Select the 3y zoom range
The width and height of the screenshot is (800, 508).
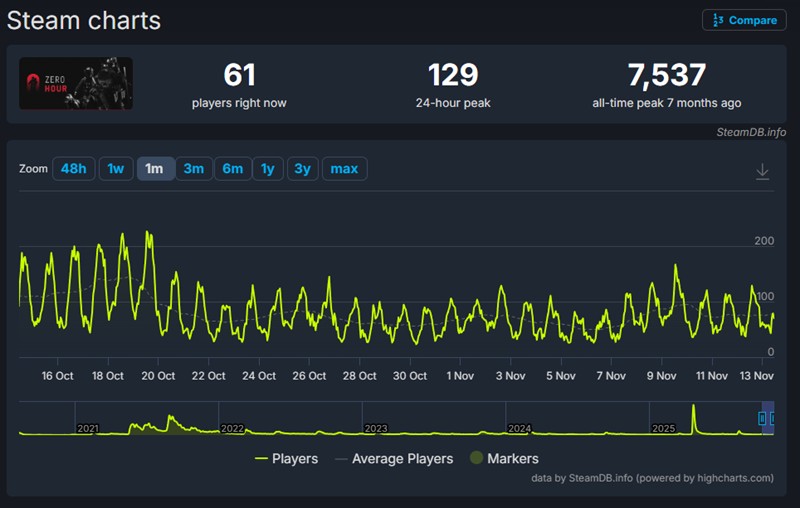point(302,169)
